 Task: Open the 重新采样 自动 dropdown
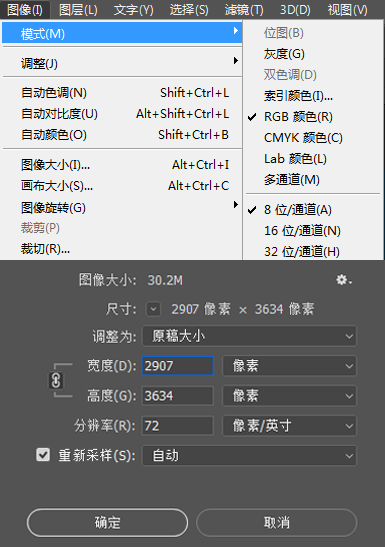tap(249, 456)
